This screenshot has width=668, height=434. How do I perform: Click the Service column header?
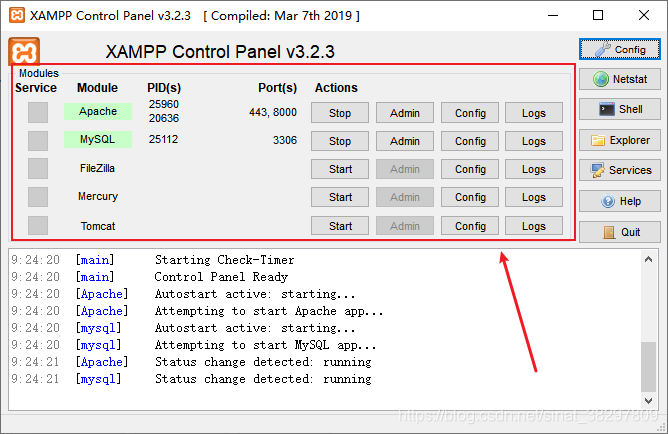pyautogui.click(x=36, y=88)
